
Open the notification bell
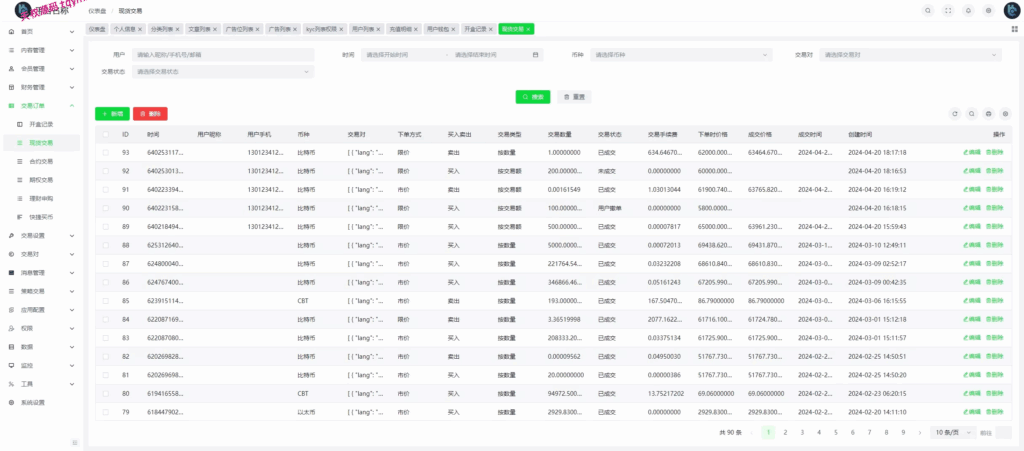click(967, 10)
